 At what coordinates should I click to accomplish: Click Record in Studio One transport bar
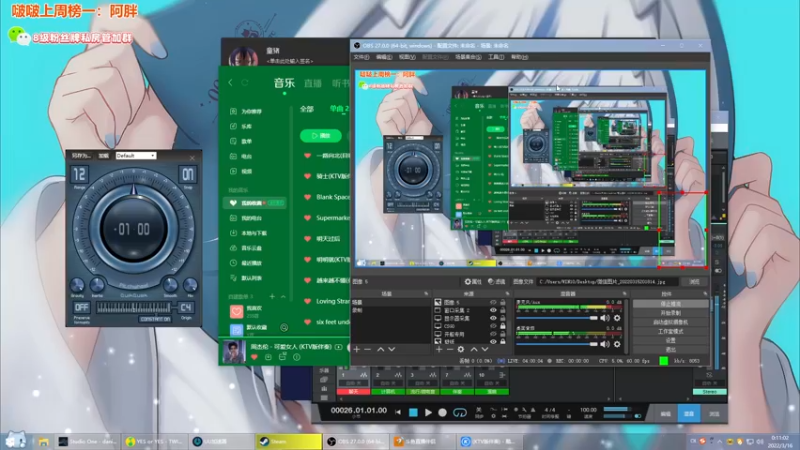pos(442,412)
